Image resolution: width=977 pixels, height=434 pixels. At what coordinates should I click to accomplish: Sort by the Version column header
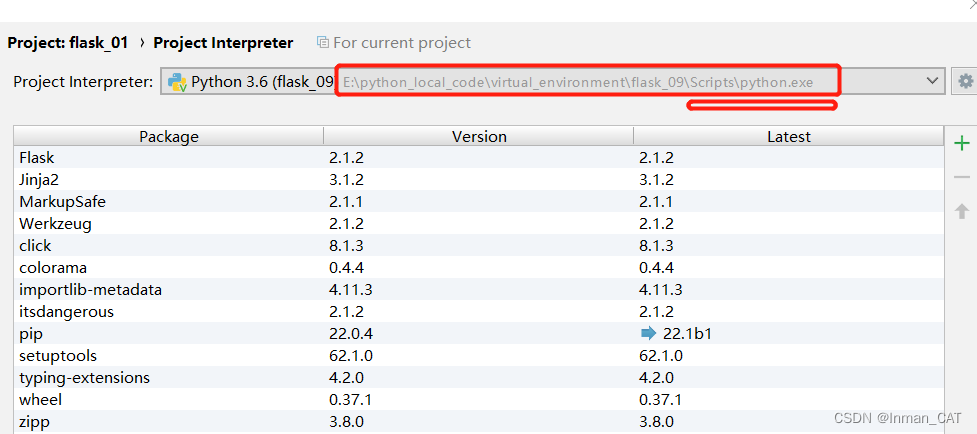point(479,136)
